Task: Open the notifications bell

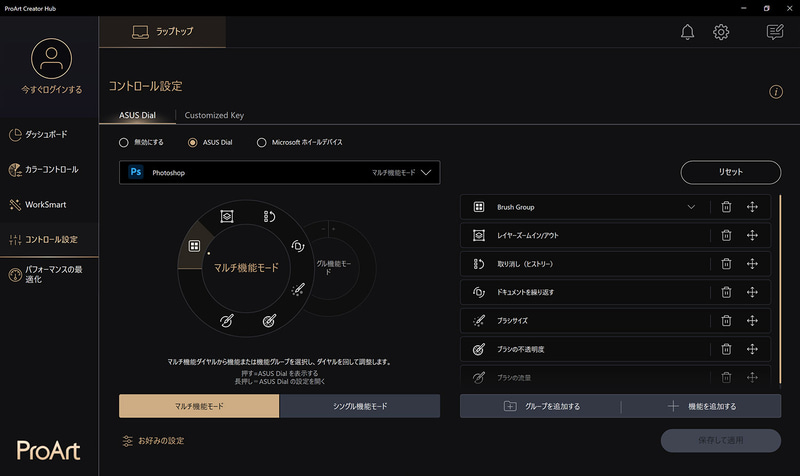Action: [687, 32]
